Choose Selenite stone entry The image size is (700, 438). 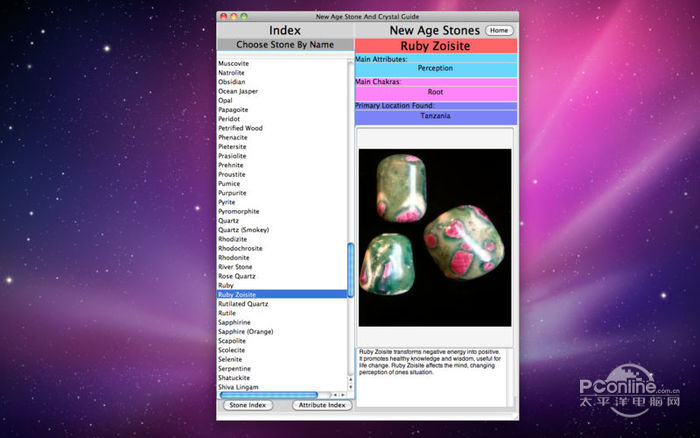tap(230, 359)
